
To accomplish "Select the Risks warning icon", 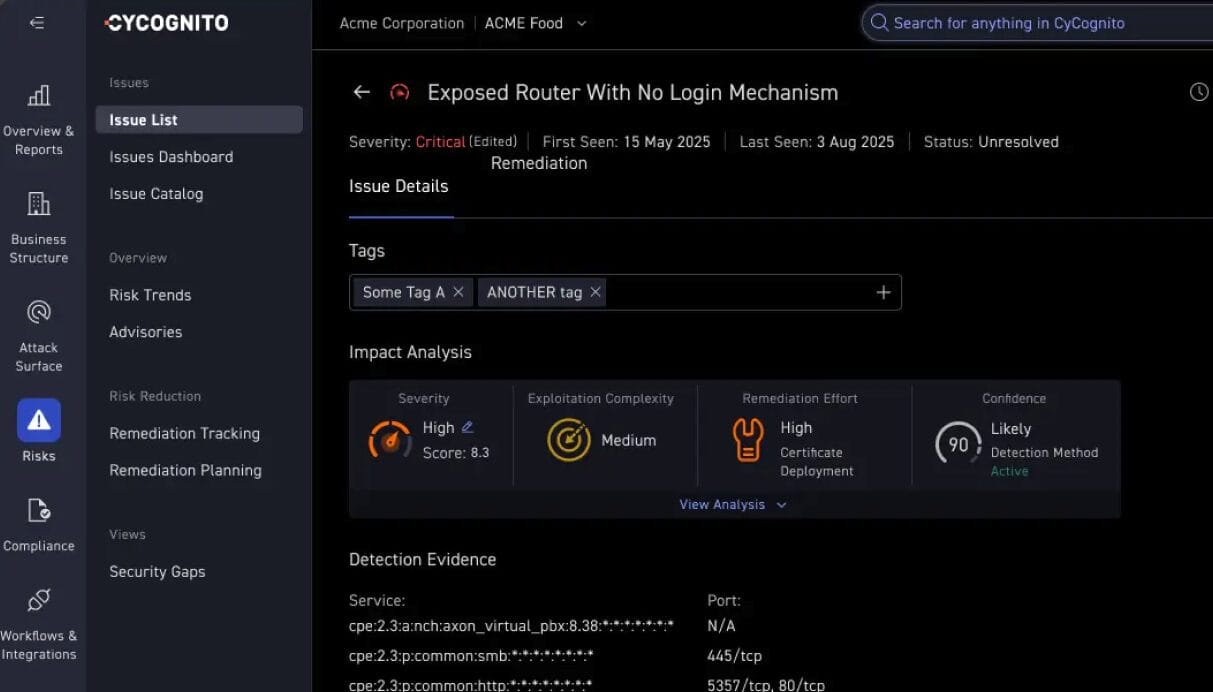I will tap(39, 421).
